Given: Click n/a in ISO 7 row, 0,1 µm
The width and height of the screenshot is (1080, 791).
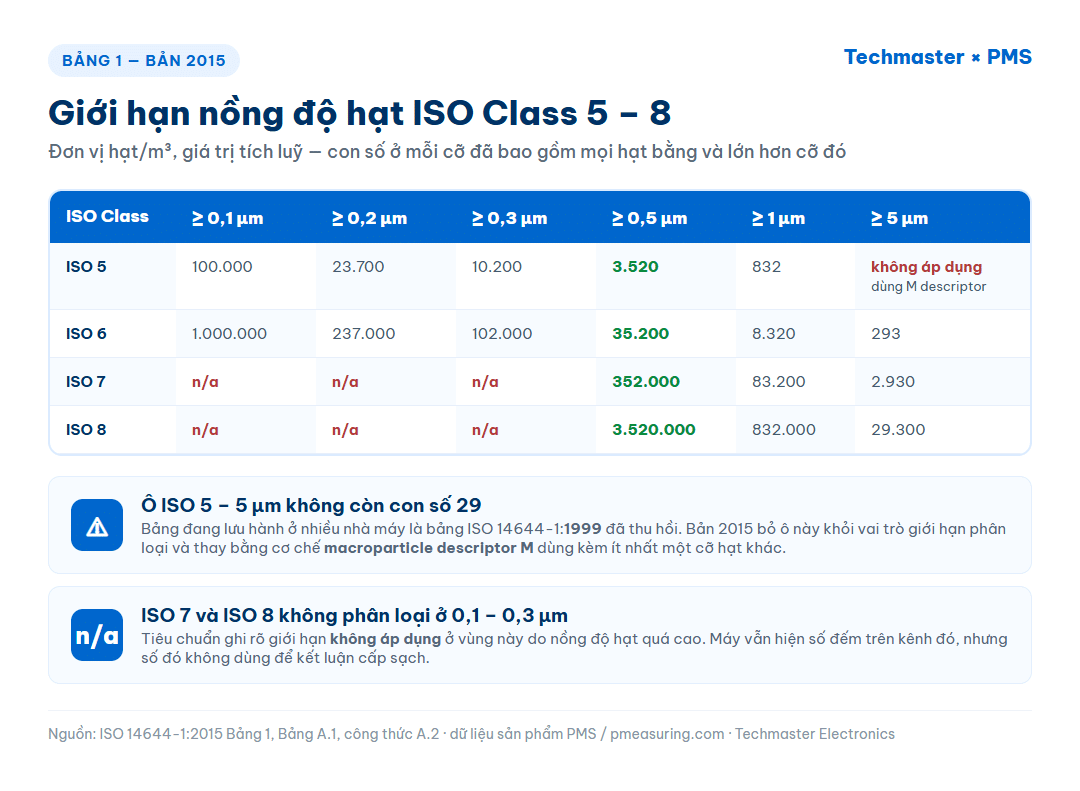Looking at the screenshot, I should 205,382.
